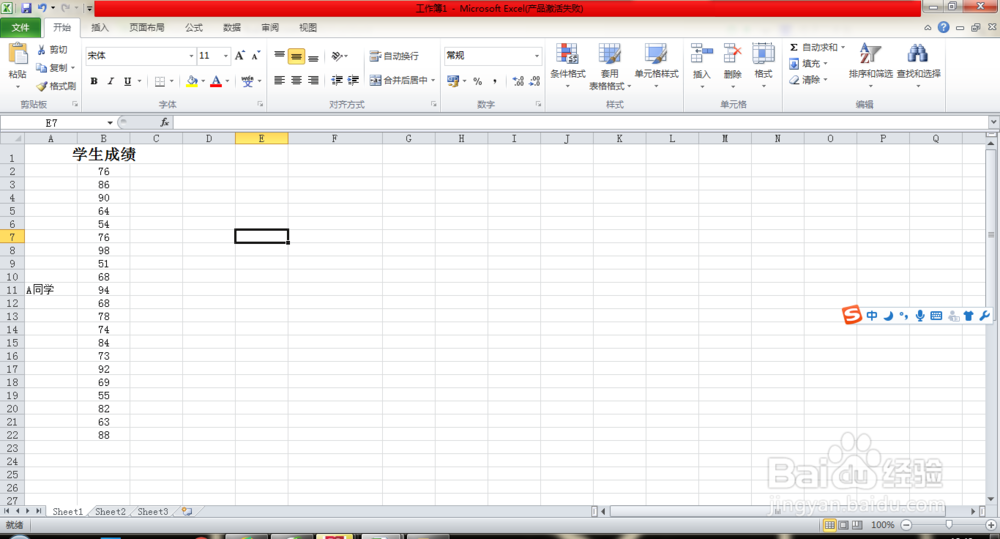This screenshot has width=1000, height=539.
Task: Open Sort and Filter icon
Action: (x=870, y=55)
